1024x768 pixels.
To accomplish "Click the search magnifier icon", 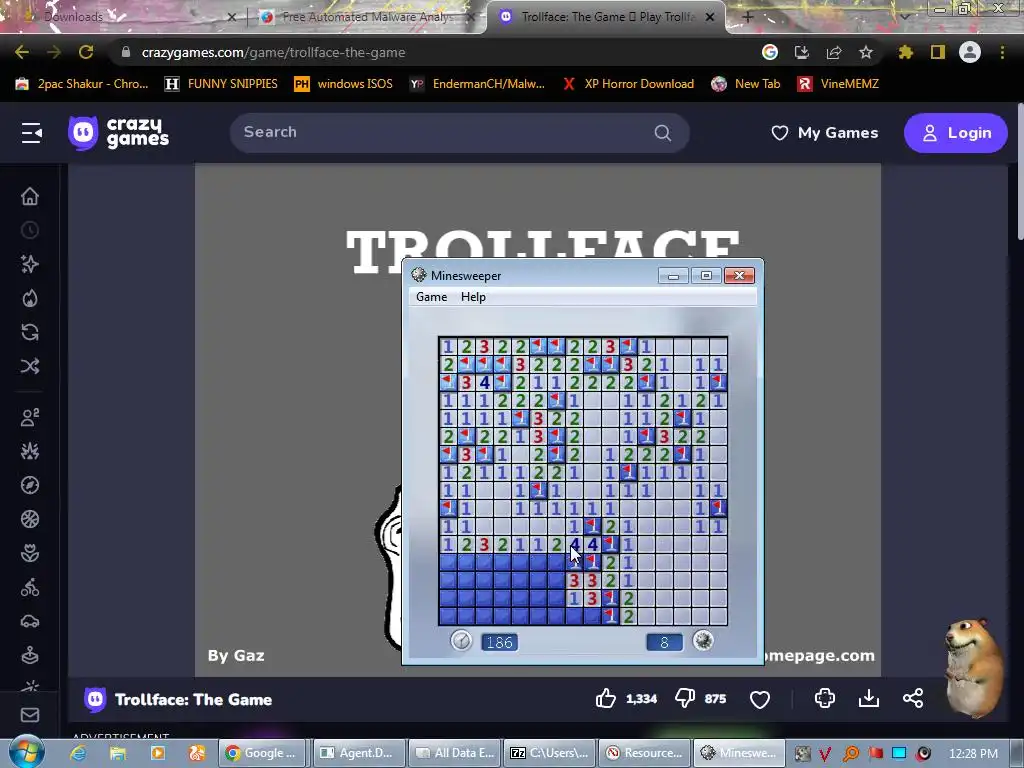I will coord(662,133).
